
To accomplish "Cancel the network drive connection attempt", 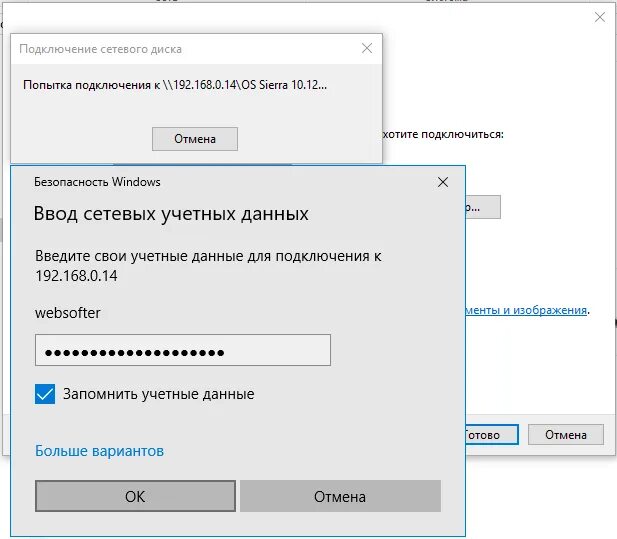I will point(195,139).
